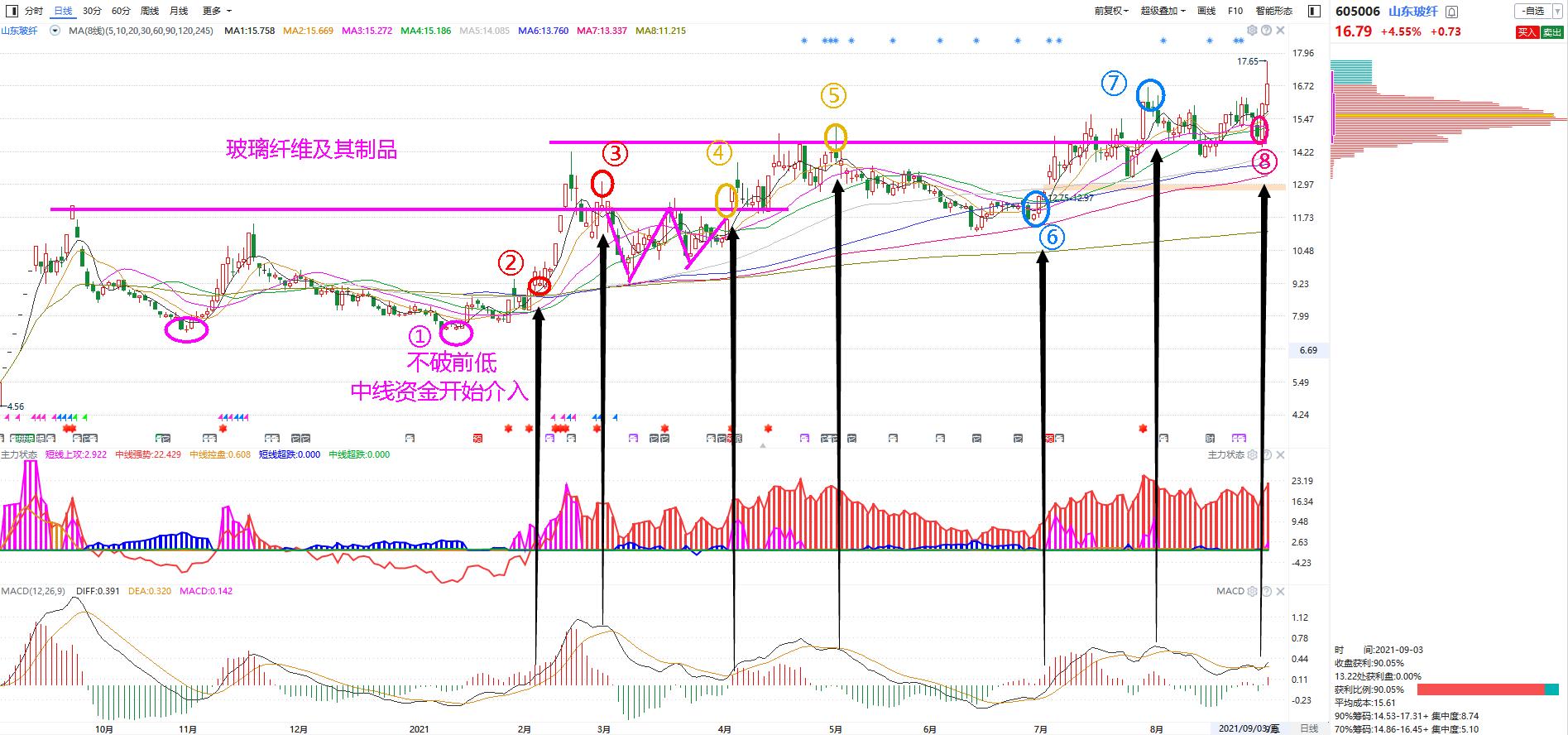This screenshot has height=735, width=1568.
Task: Expand the MA indicator selector arrow
Action: click(x=55, y=31)
